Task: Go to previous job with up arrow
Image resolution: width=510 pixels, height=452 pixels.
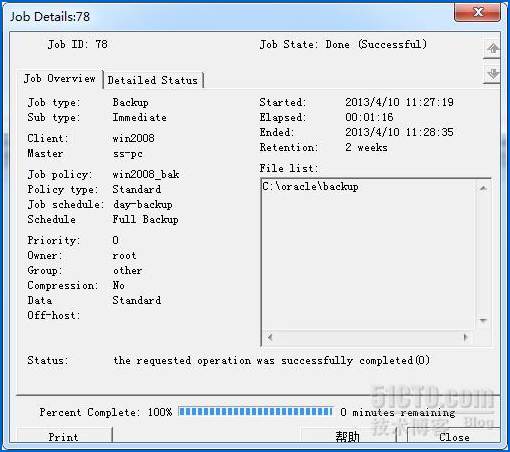Action: (x=492, y=49)
